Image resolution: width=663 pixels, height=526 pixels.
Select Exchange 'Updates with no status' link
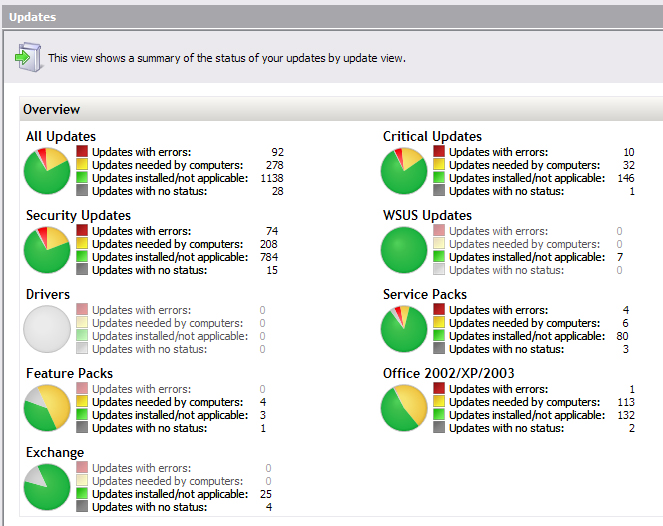click(x=148, y=507)
